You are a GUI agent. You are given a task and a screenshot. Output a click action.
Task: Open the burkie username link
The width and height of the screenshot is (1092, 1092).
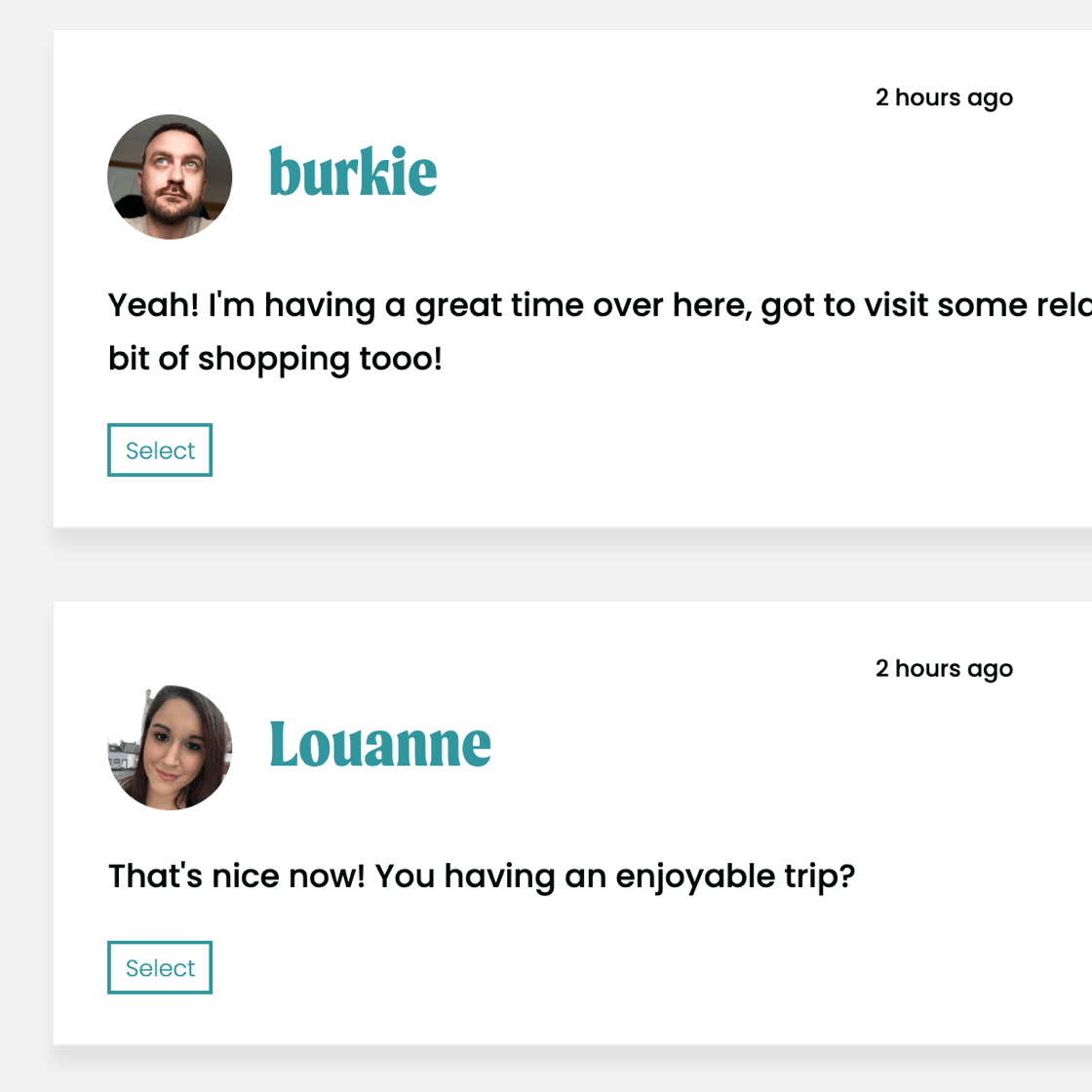[353, 173]
